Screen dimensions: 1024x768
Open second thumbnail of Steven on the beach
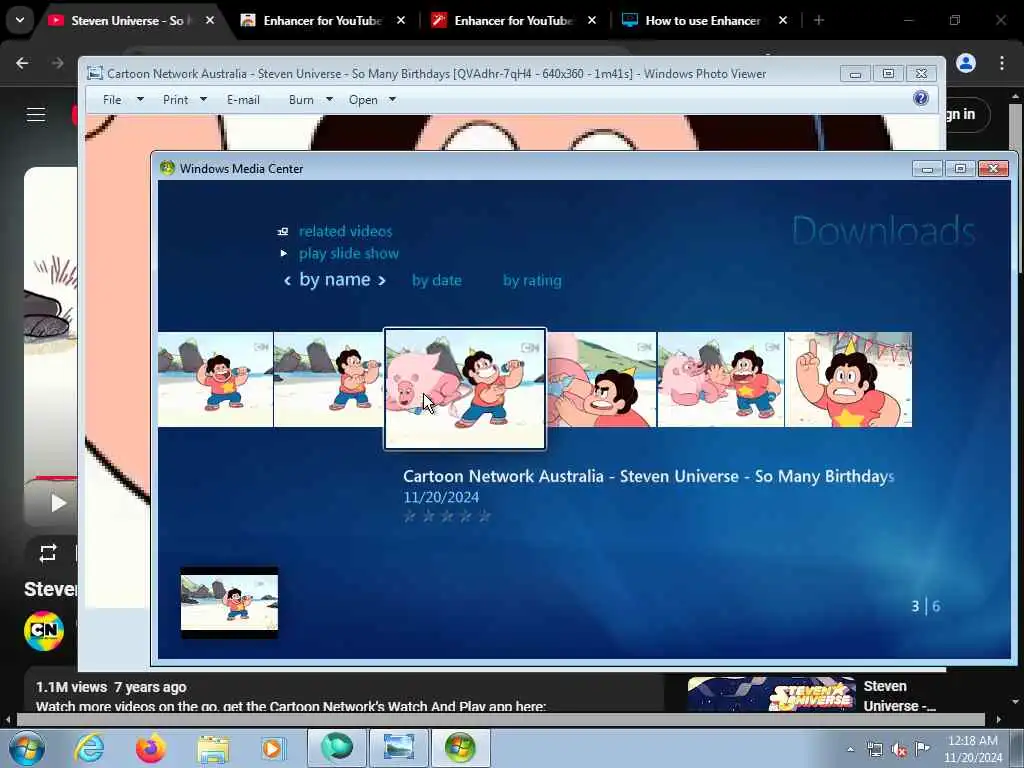point(328,379)
